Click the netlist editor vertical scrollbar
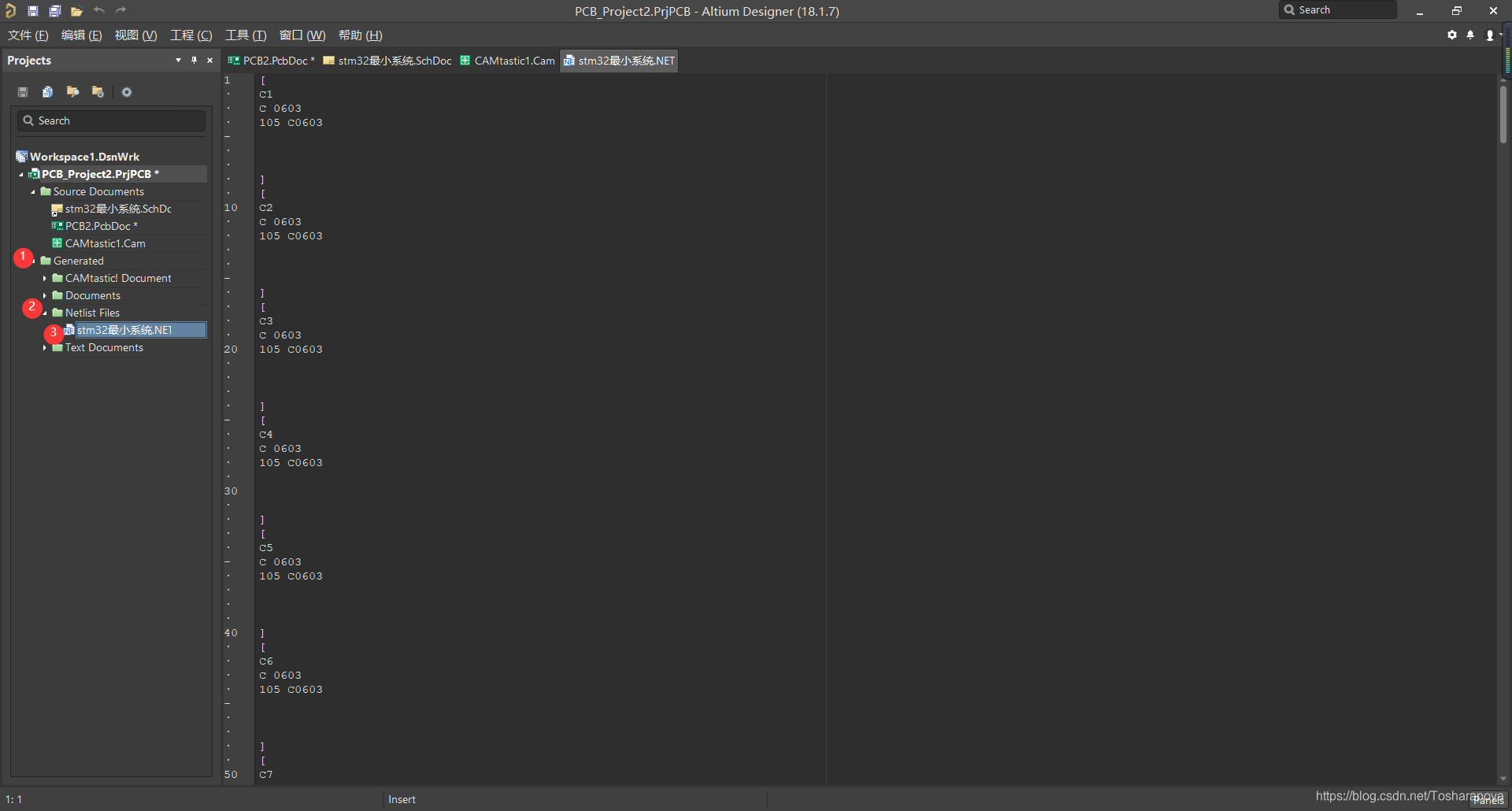The height and width of the screenshot is (811, 1512). (1503, 114)
